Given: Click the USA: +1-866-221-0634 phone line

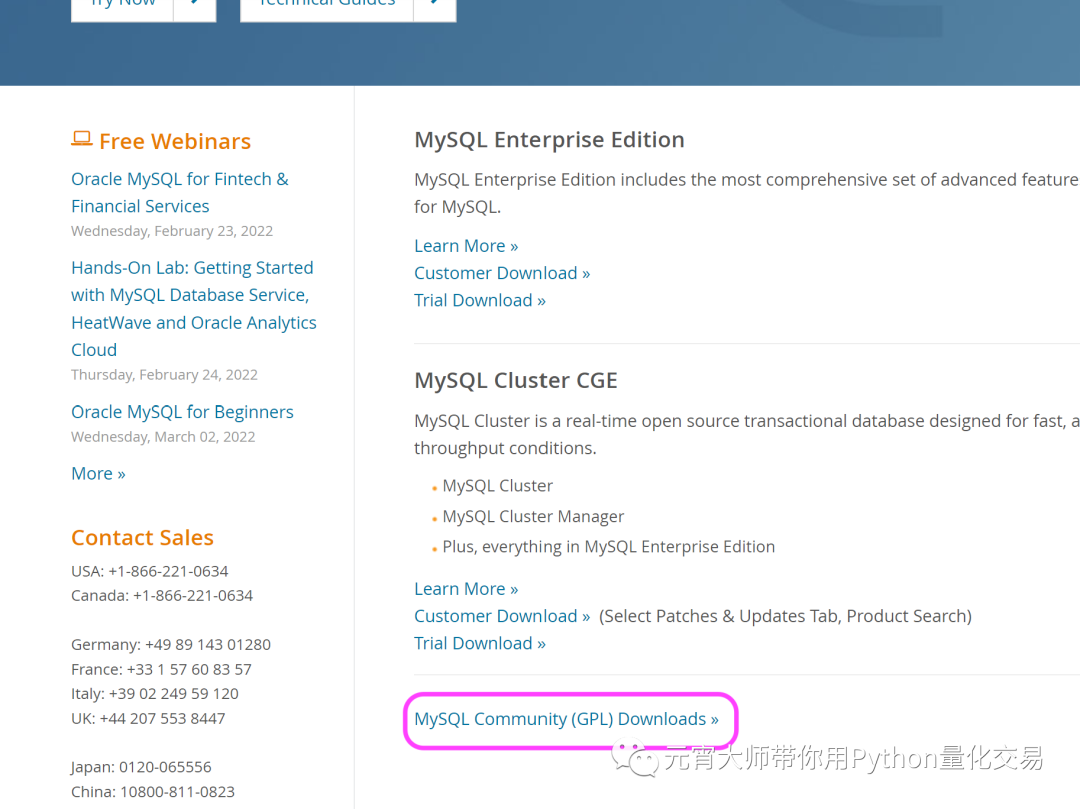Looking at the screenshot, I should coord(149,571).
